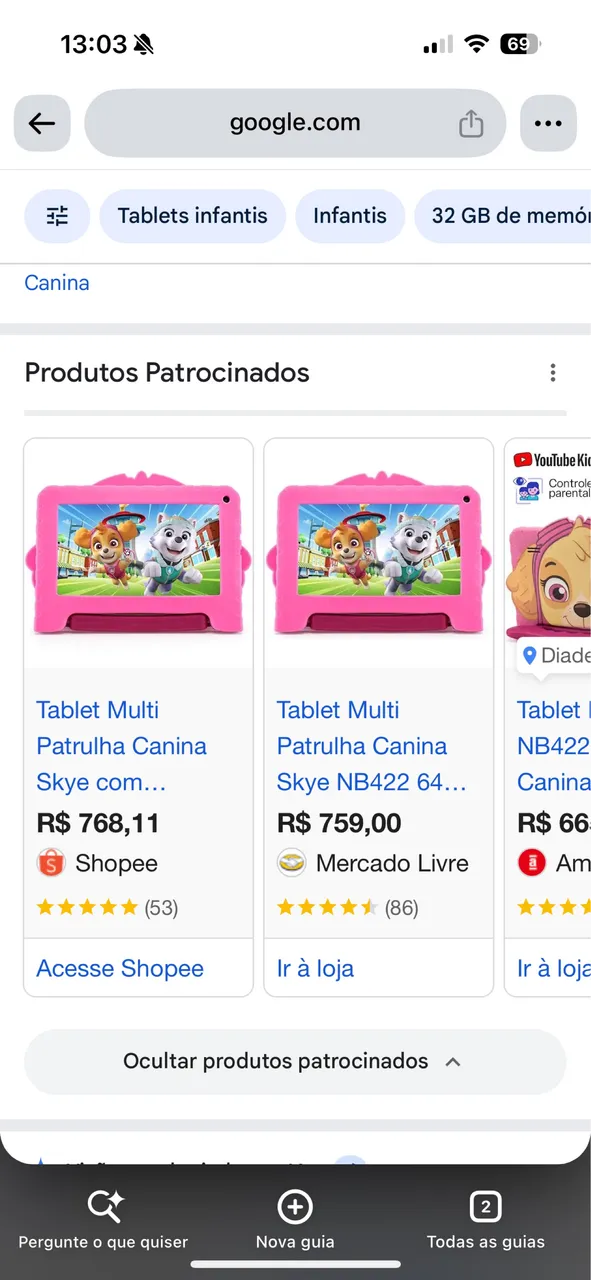Open the three-dot browser menu
The image size is (591, 1280).
pyautogui.click(x=548, y=123)
